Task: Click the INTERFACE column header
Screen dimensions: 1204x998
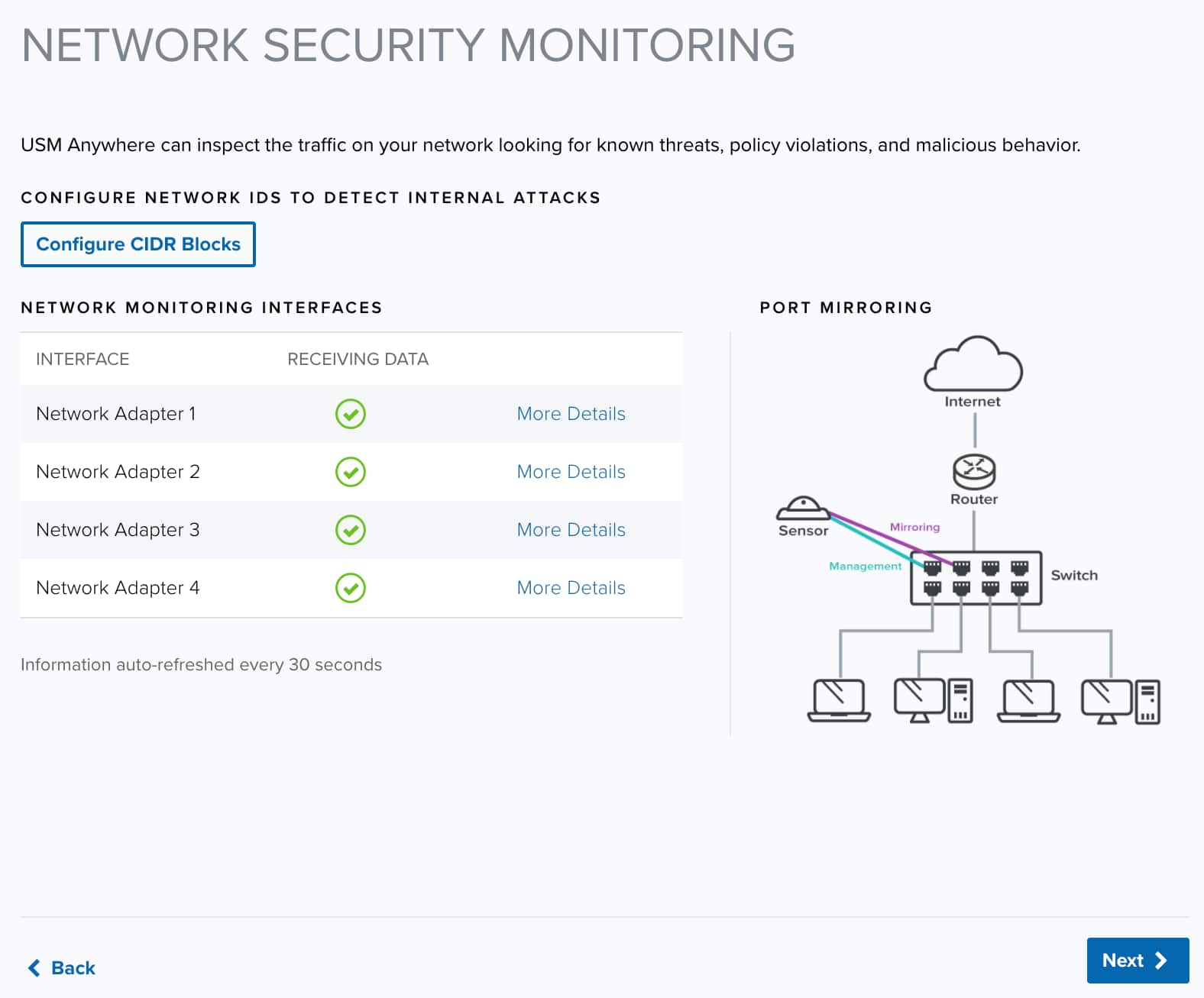Action: [x=83, y=359]
